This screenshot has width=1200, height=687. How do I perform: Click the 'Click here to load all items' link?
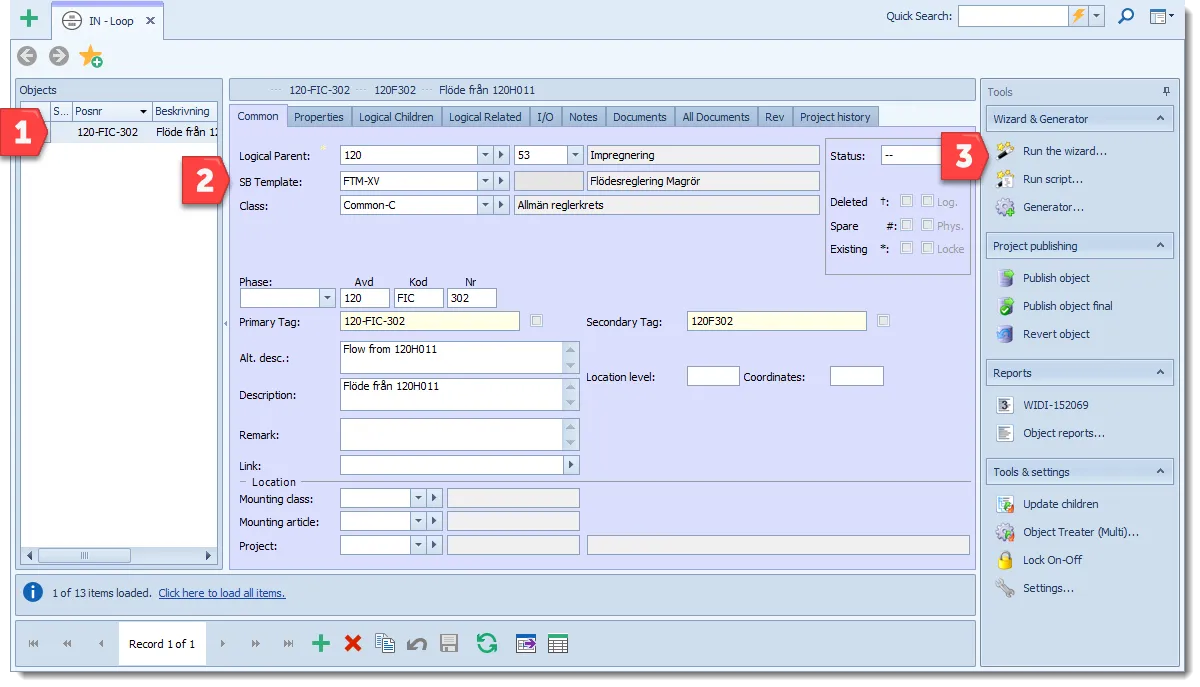pyautogui.click(x=222, y=593)
